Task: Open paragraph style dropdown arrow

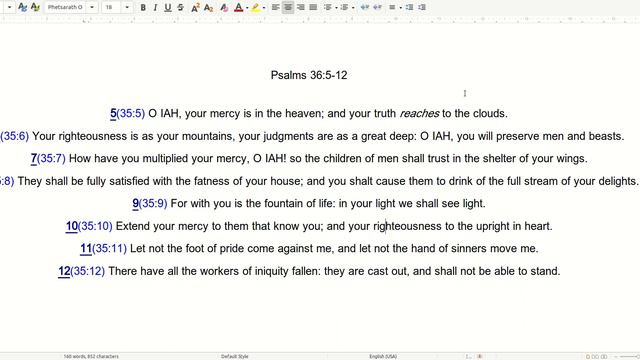Action: 9,7
